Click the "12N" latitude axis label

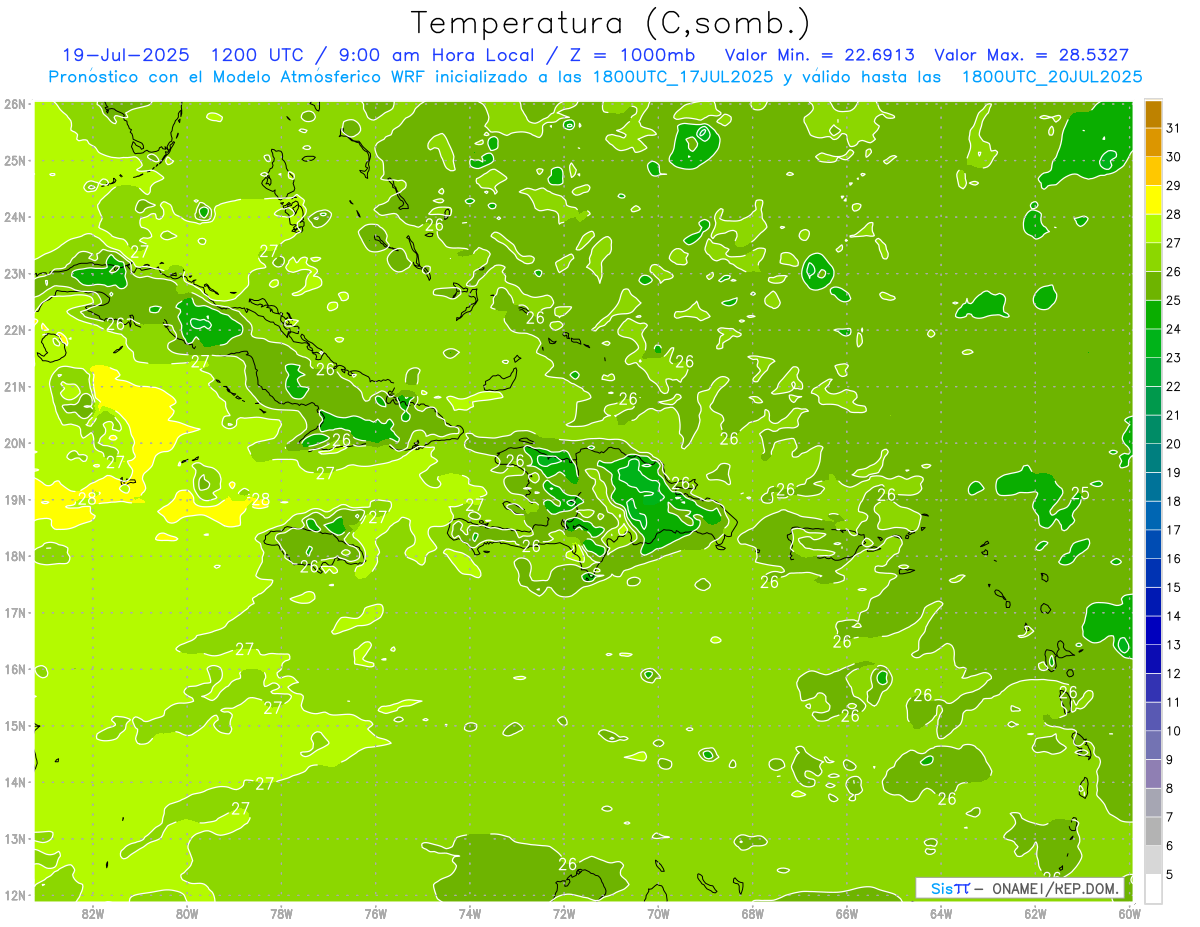(14, 895)
